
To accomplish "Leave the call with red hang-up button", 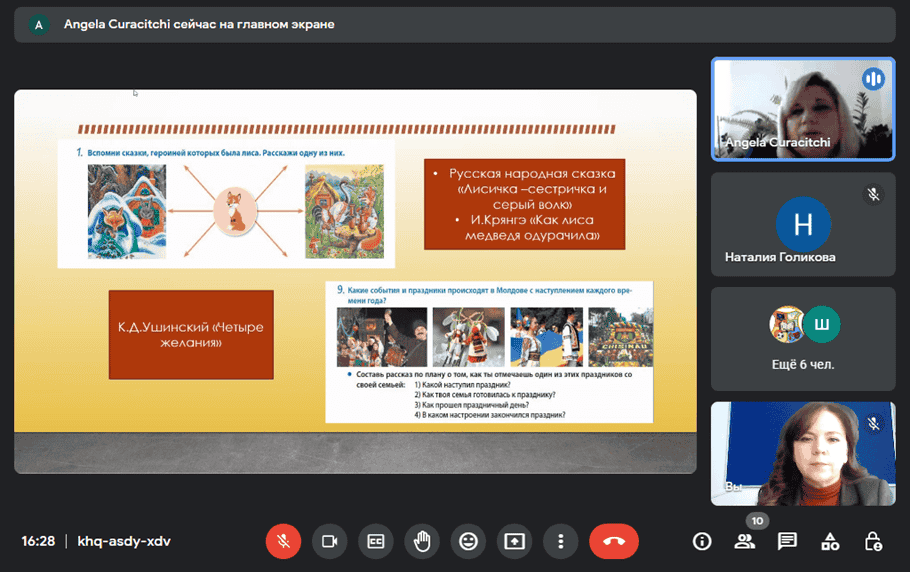I will pyautogui.click(x=614, y=541).
